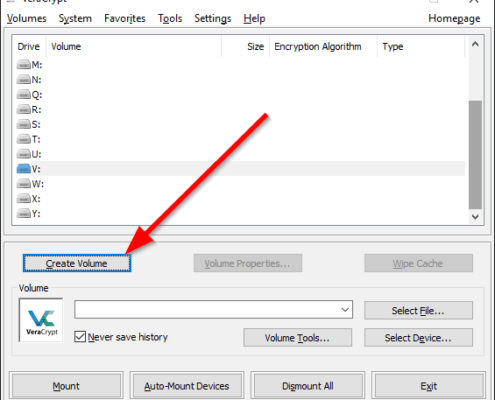Select the W: drive icon
Screen dimensions: 495x400
coord(23,183)
